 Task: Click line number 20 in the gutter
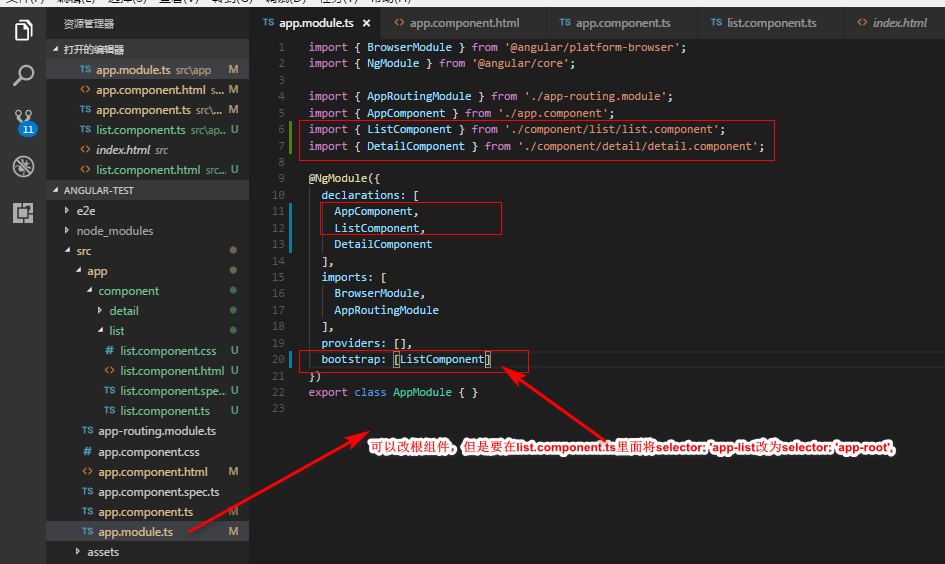click(x=278, y=359)
